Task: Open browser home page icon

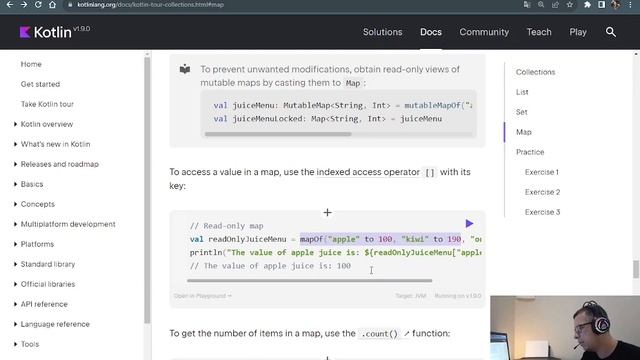Action: pos(52,5)
